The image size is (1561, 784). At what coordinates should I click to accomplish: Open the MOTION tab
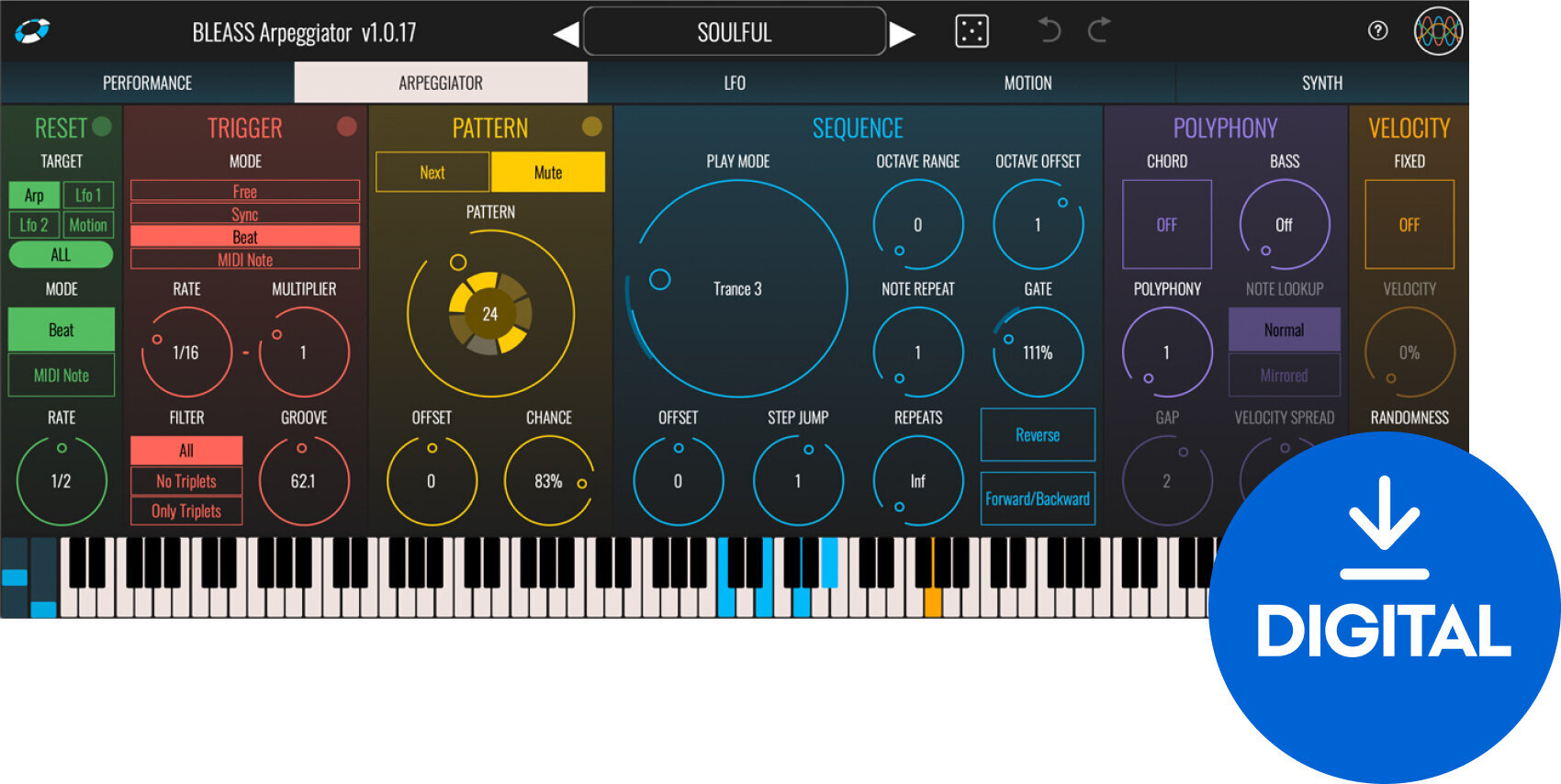(x=1028, y=83)
